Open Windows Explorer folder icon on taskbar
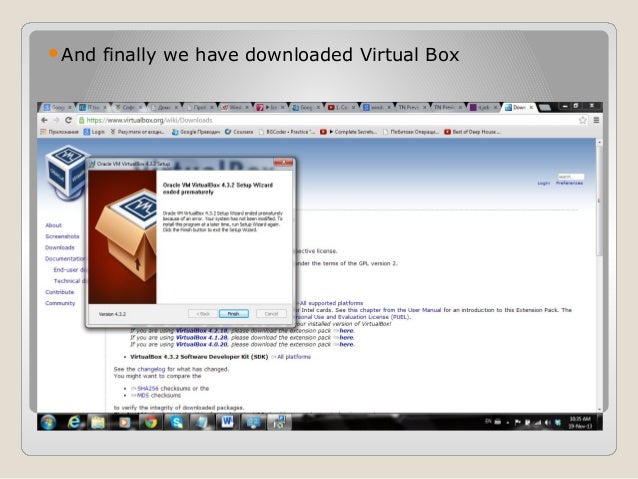Viewport: 638px width, 479px height. coord(98,422)
